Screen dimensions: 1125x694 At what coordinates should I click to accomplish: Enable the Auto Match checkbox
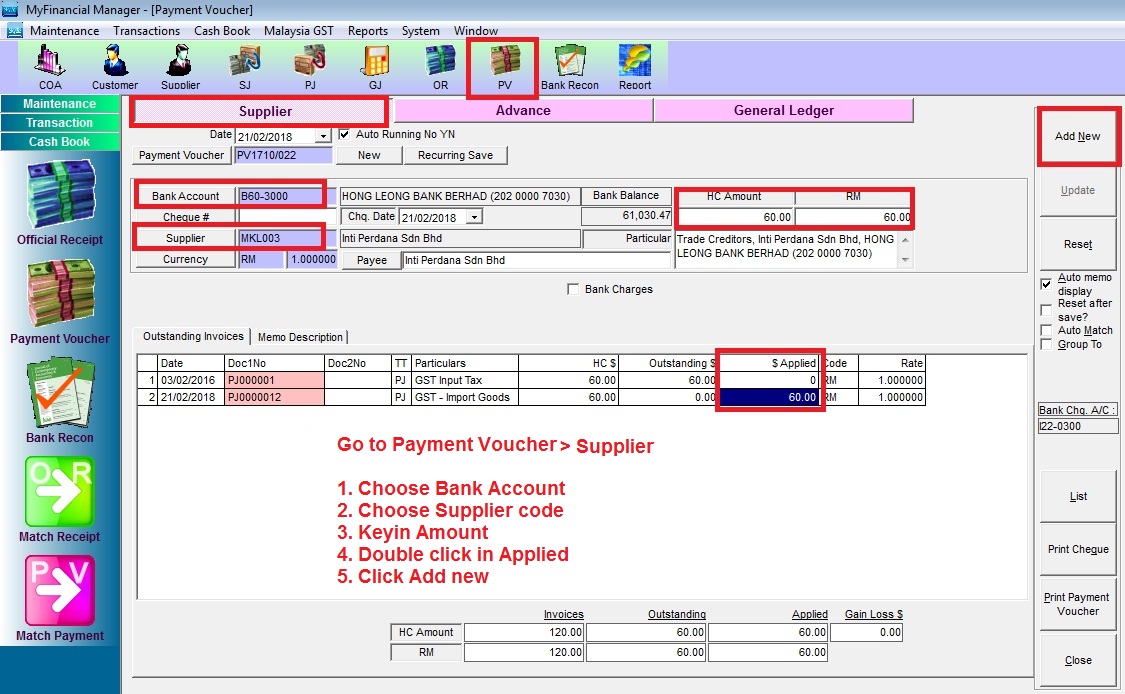click(x=1046, y=330)
